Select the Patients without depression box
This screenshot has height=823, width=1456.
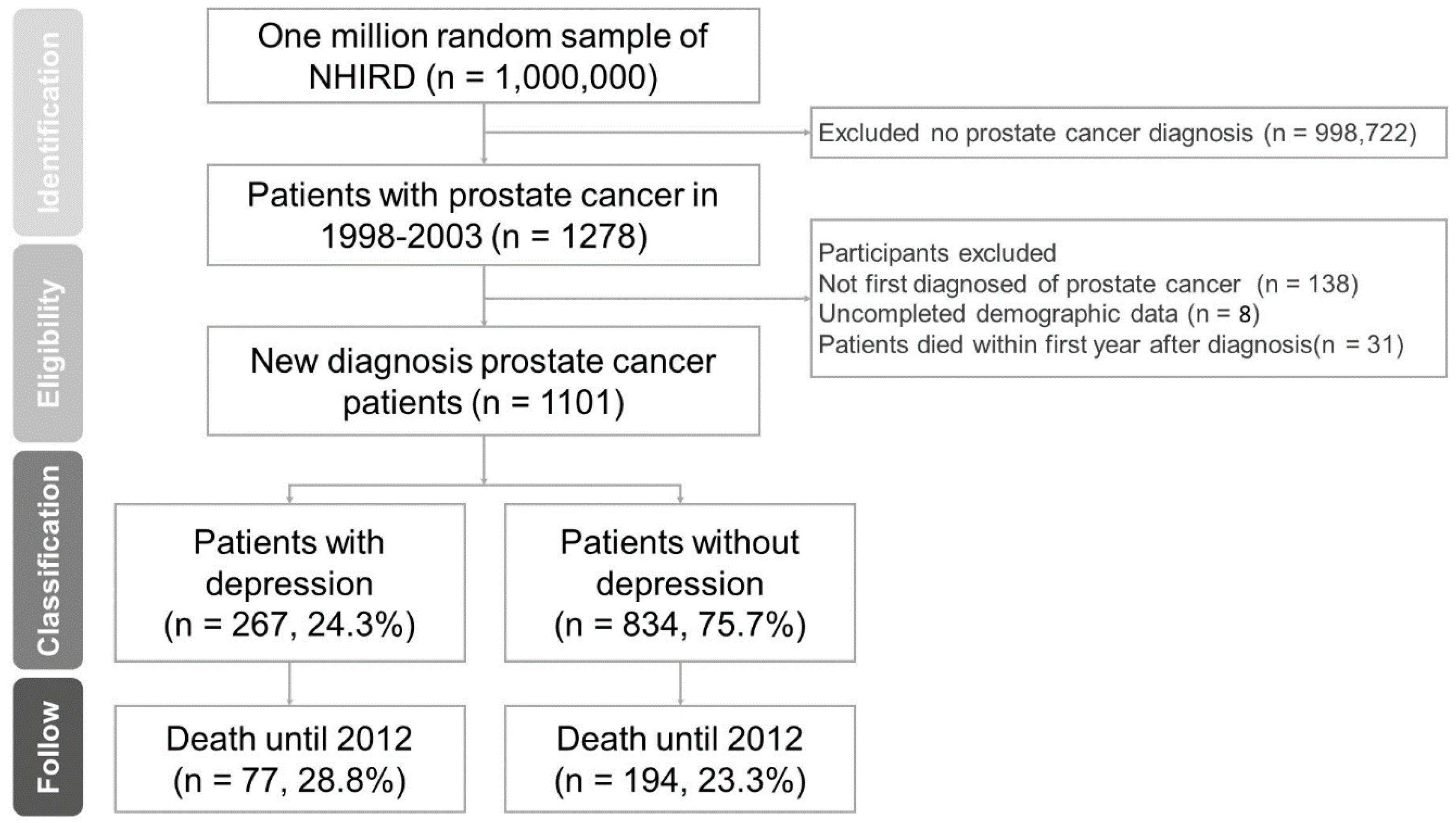point(680,583)
